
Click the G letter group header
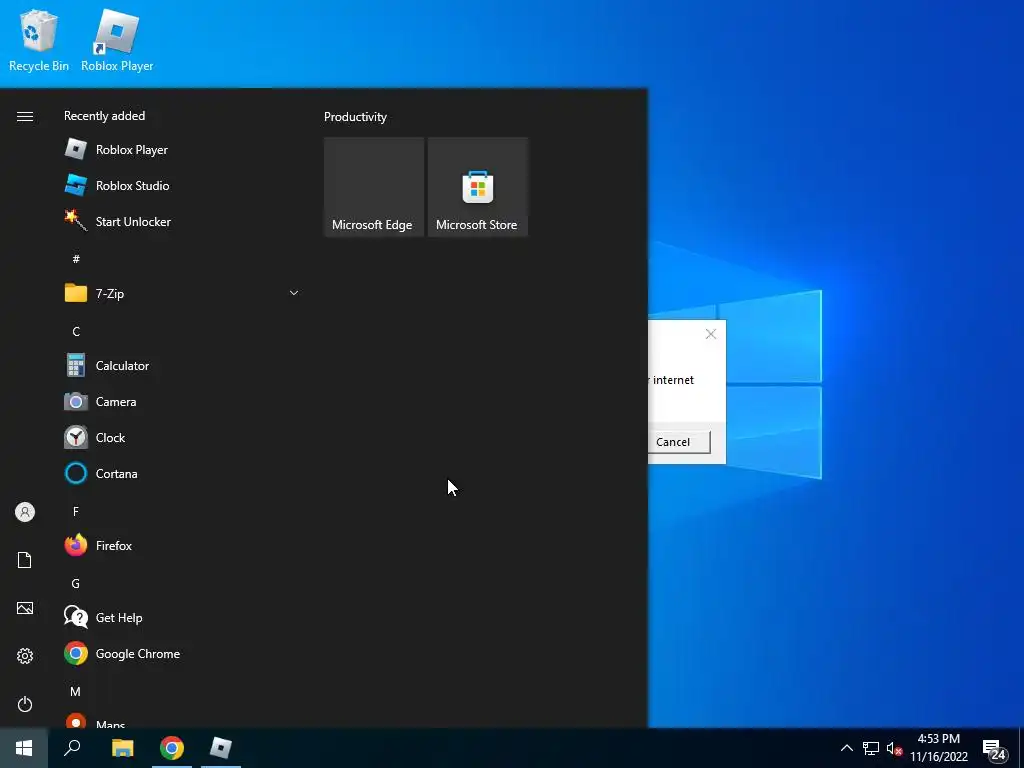coord(76,583)
